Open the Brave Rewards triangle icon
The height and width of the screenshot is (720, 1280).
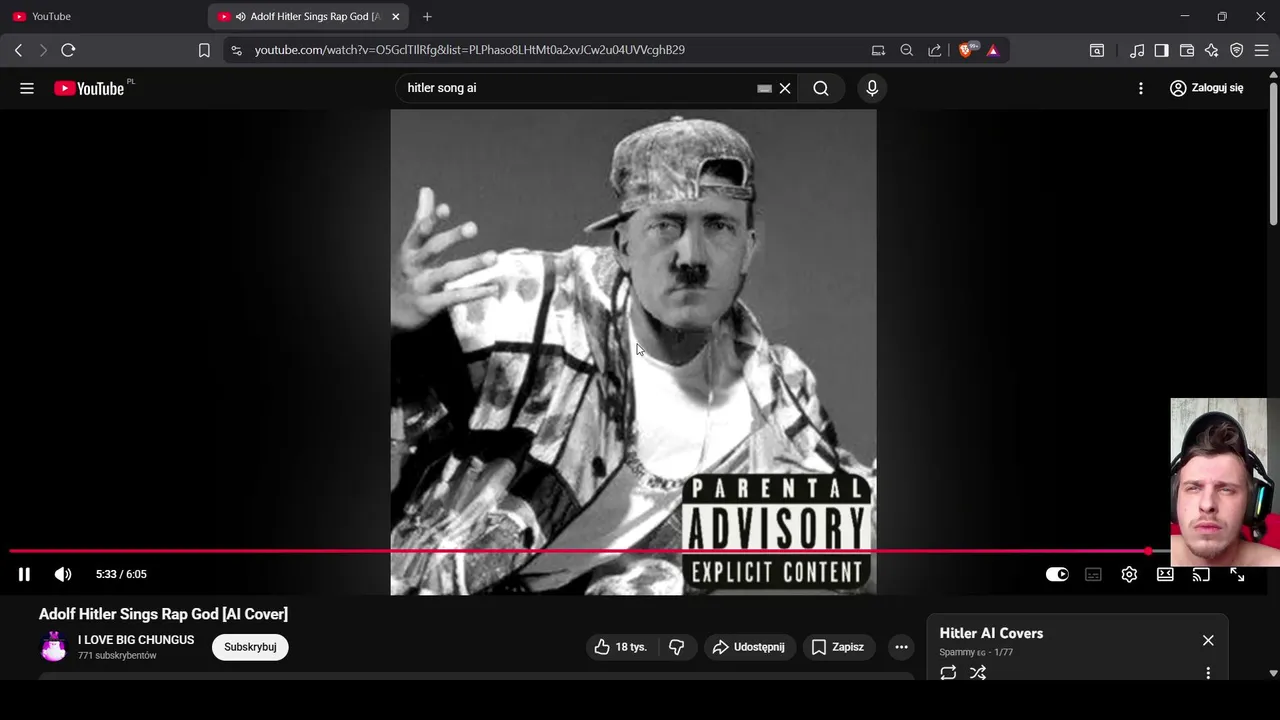[993, 50]
